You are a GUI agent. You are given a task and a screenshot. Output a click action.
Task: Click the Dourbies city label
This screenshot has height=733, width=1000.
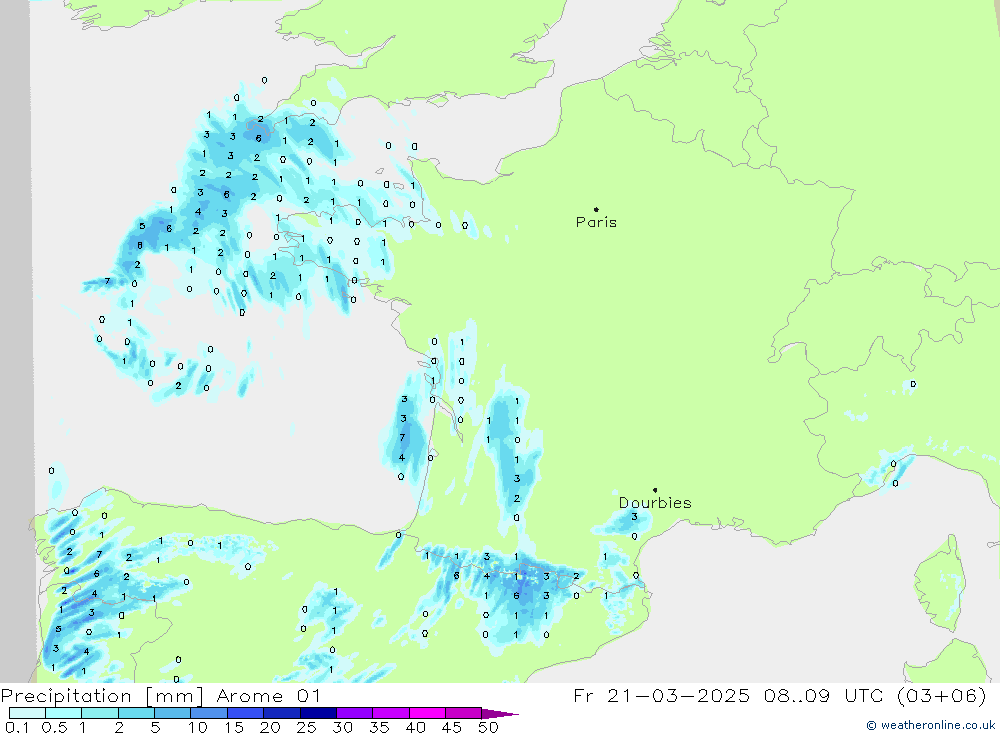click(655, 503)
